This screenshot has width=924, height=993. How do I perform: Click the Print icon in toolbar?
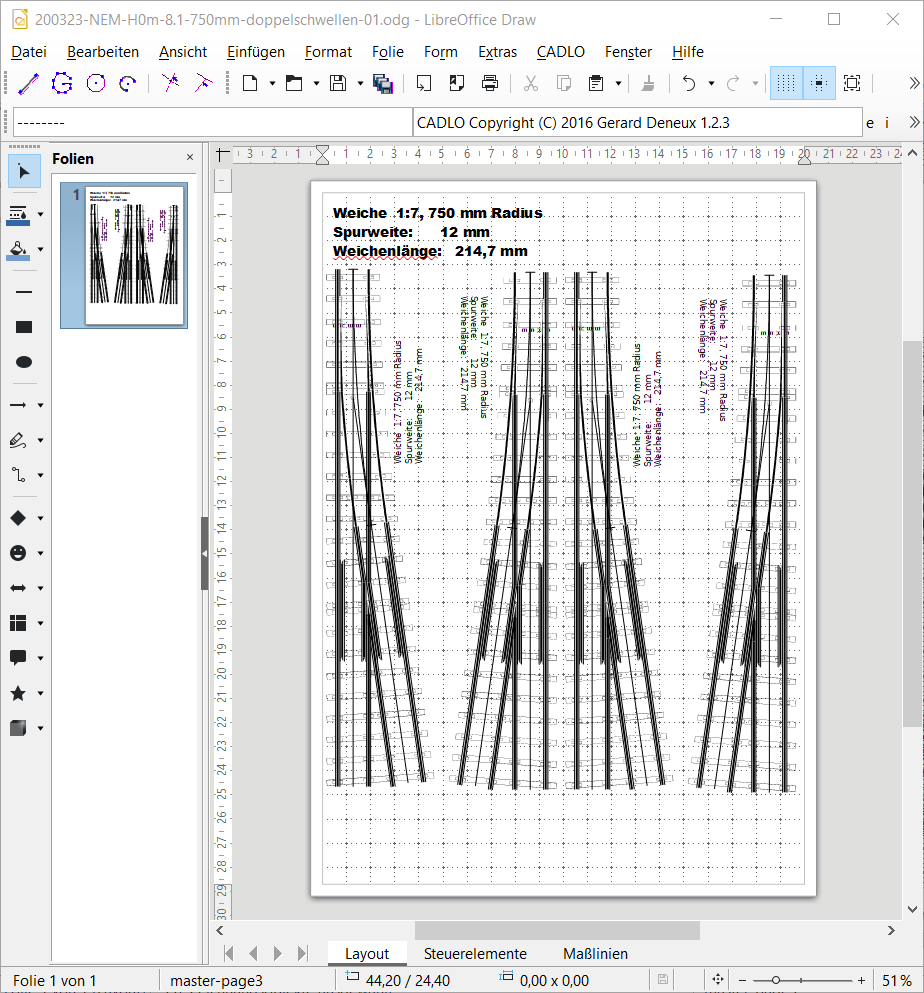(490, 84)
